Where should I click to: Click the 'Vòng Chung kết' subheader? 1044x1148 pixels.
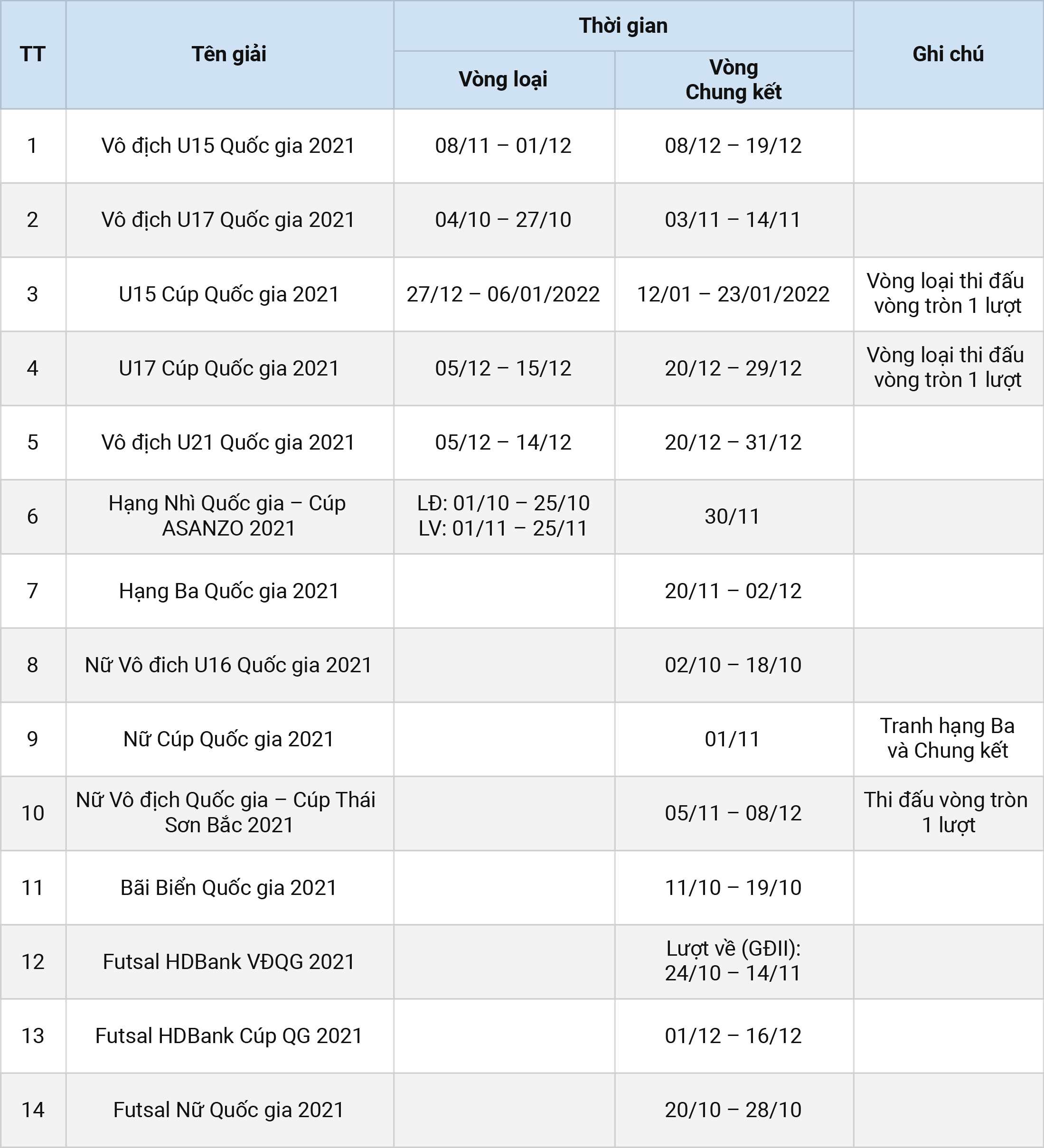click(734, 80)
